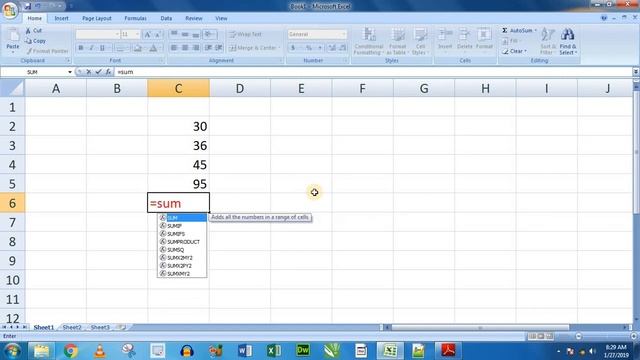Open the Page Layout ribbon tab
The height and width of the screenshot is (360, 640).
tap(97, 18)
